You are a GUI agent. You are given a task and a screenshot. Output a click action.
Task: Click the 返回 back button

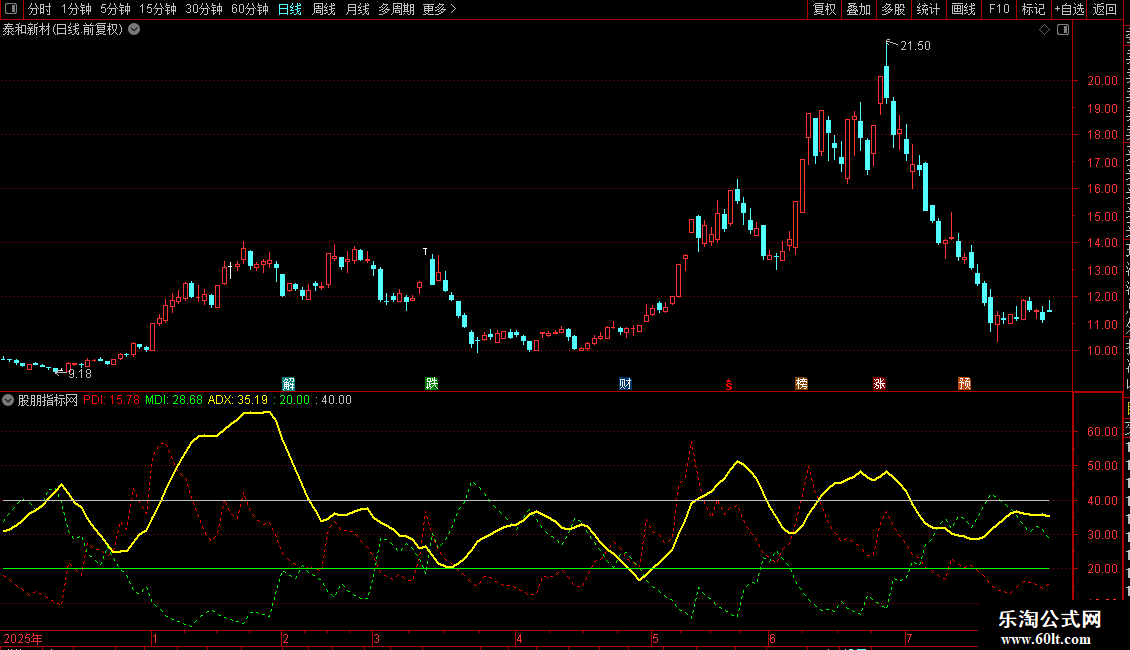point(1105,9)
